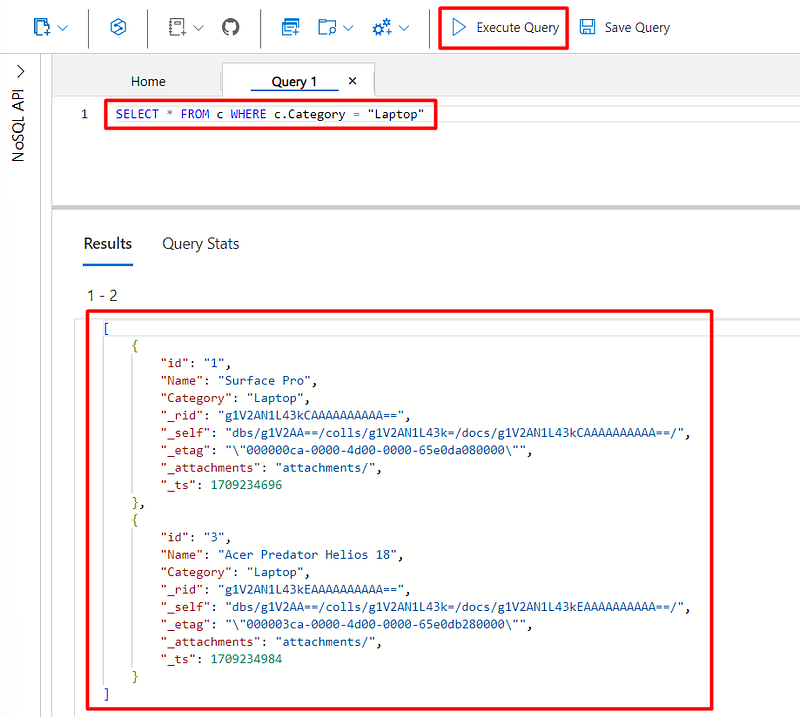
Task: Click the _rid value g1V2AN1L43kEAAAAAAAAAA==
Action: pos(311,589)
